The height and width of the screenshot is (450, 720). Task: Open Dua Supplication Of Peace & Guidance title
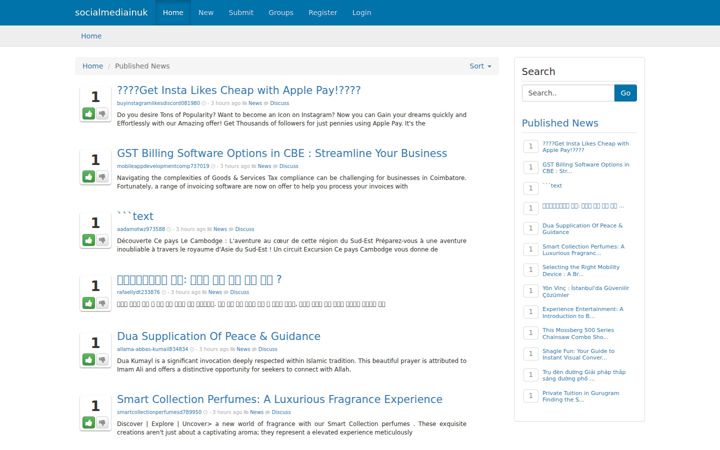click(219, 336)
